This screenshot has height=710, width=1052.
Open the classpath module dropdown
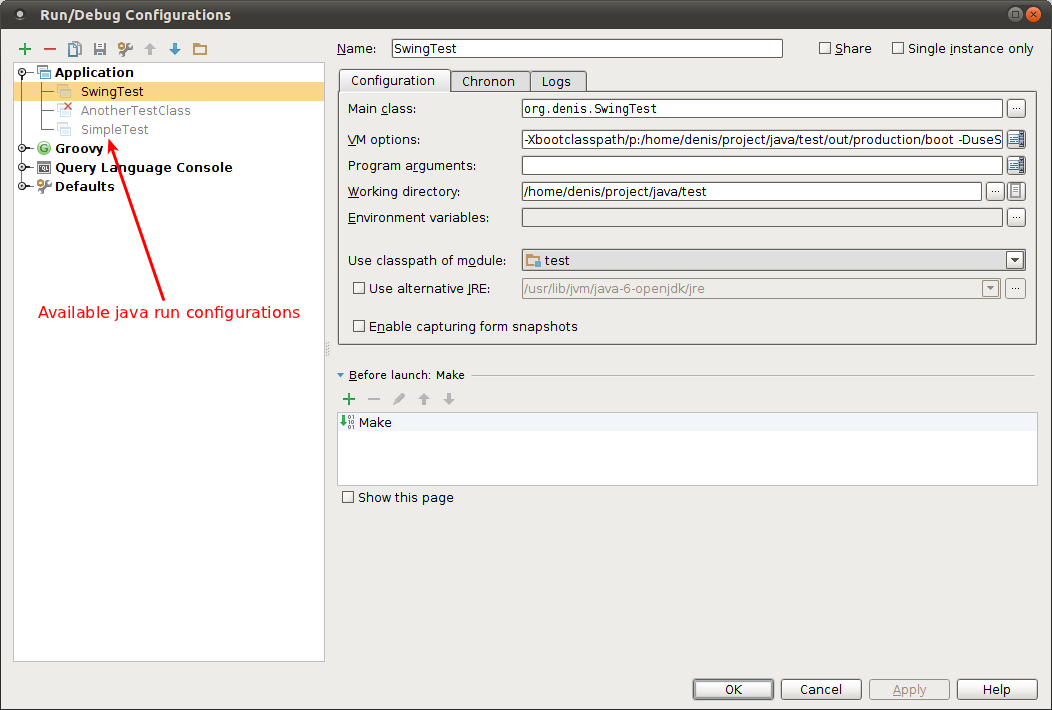point(1014,259)
